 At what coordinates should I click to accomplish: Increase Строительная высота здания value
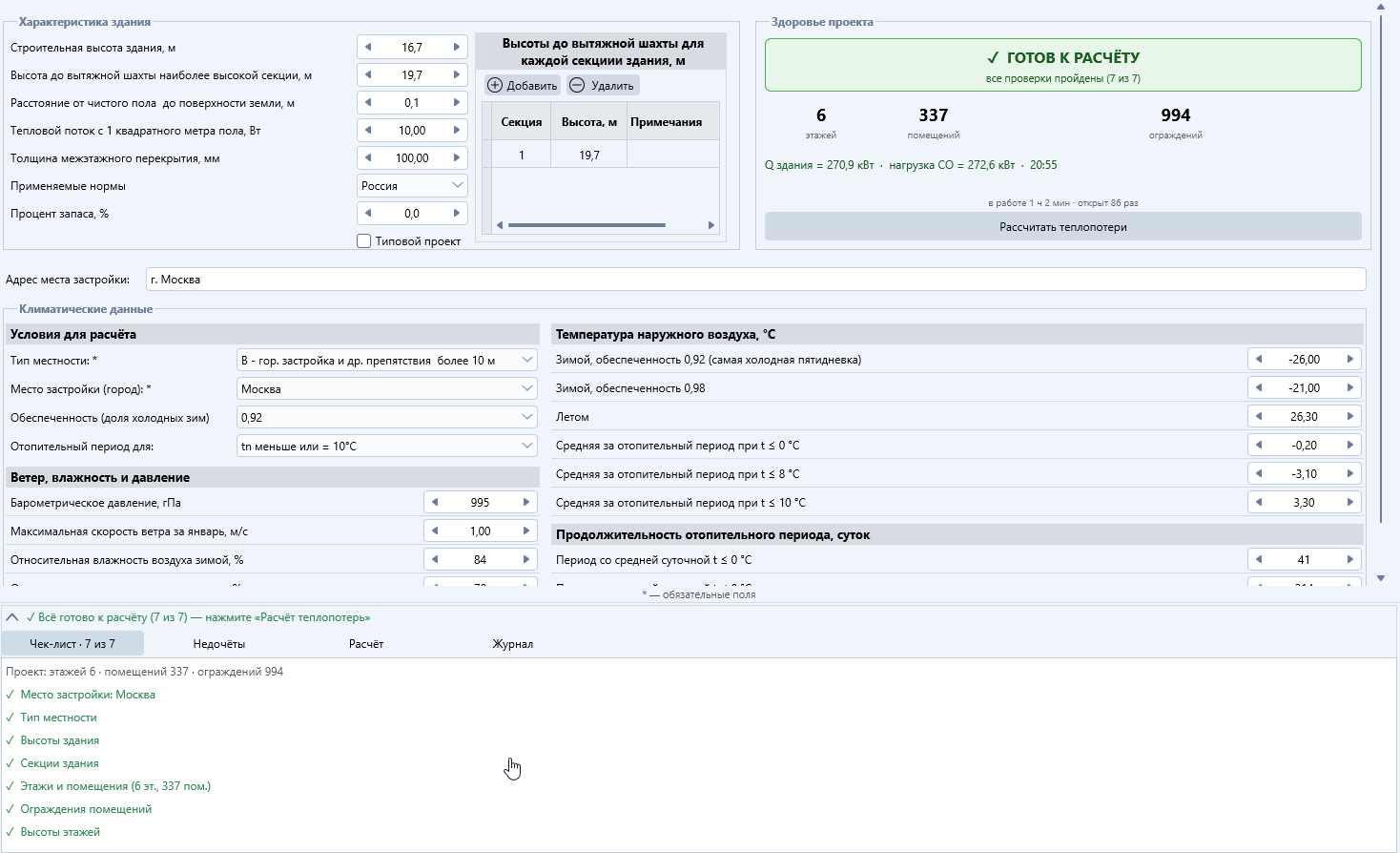coord(457,47)
